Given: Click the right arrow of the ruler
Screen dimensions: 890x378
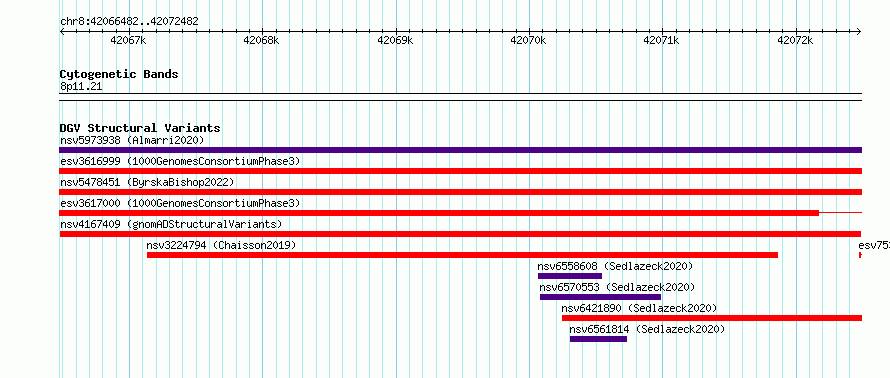Looking at the screenshot, I should point(859,31).
